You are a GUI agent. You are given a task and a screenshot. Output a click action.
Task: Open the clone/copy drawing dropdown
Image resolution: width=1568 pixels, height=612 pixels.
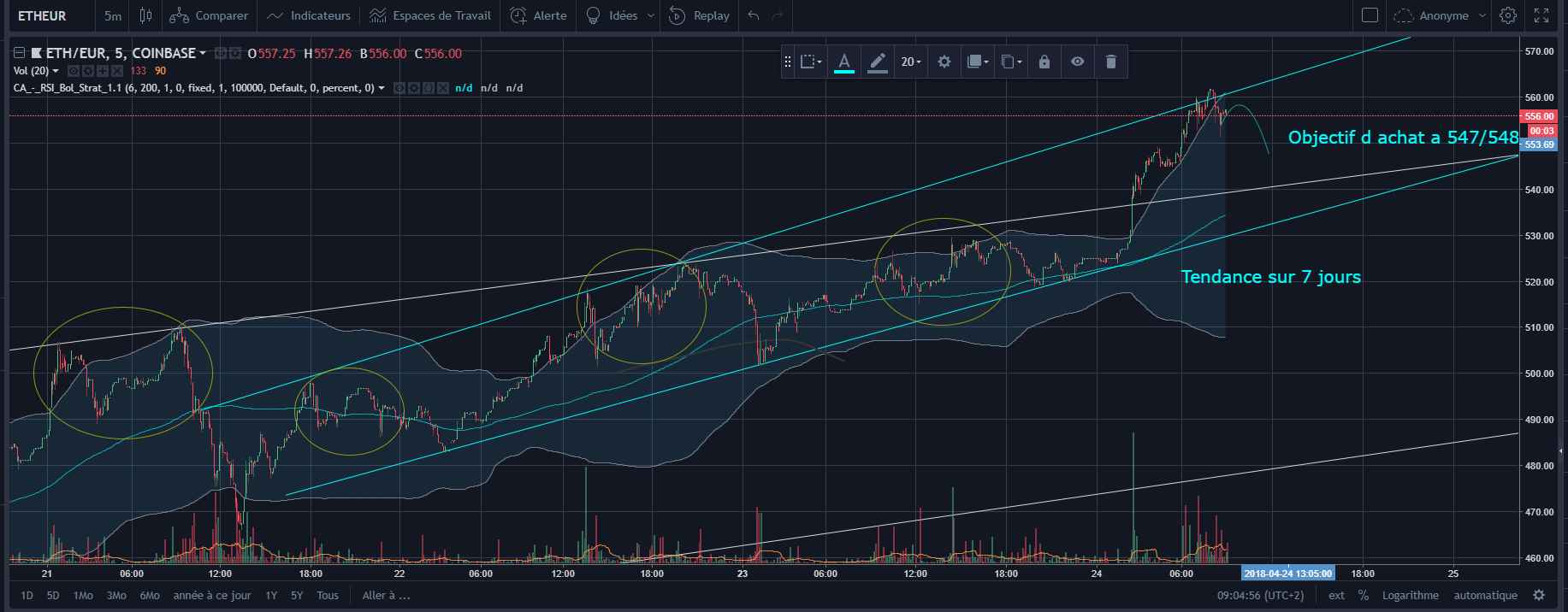click(1012, 62)
